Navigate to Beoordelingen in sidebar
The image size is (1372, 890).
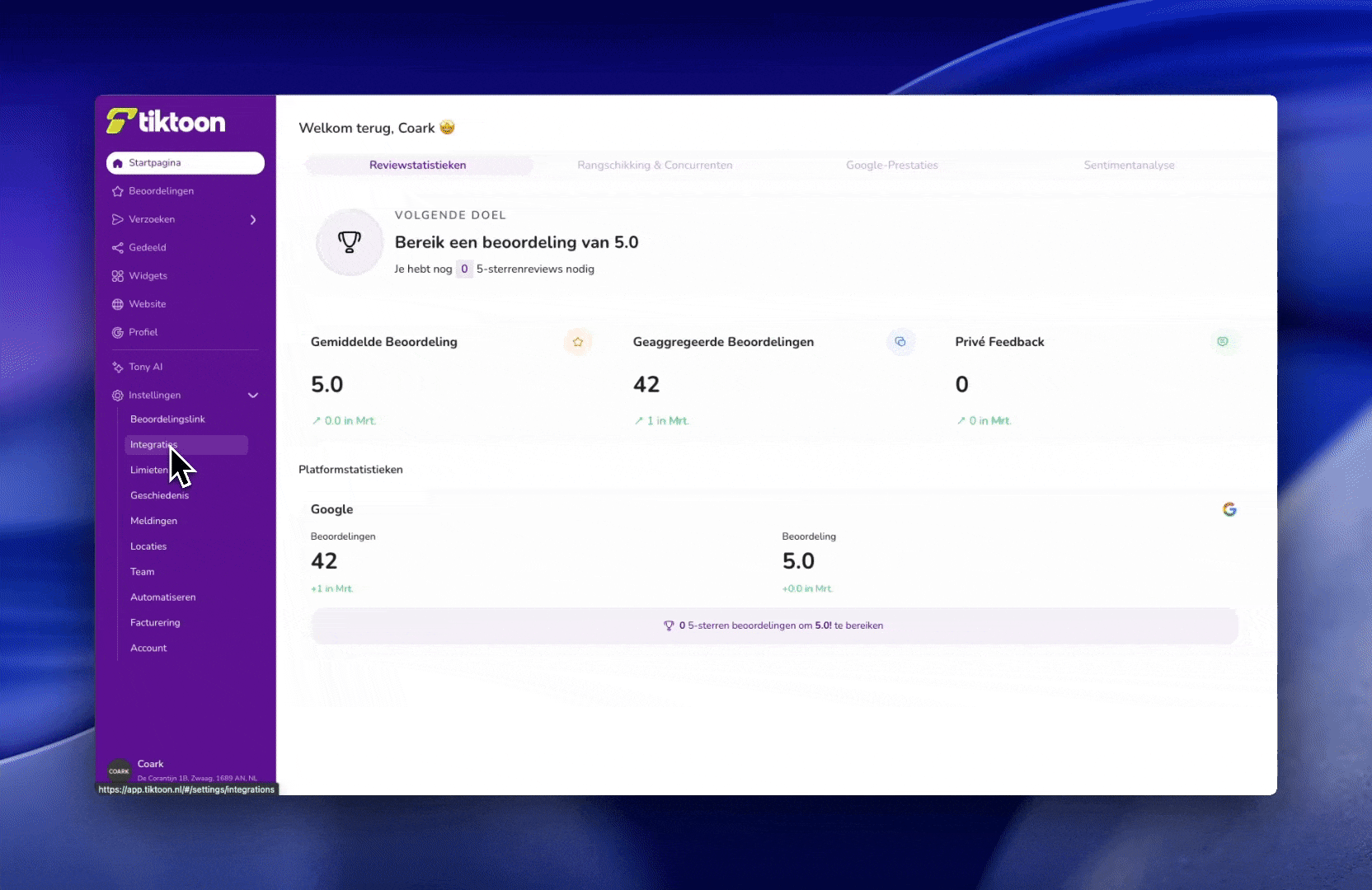click(x=161, y=191)
